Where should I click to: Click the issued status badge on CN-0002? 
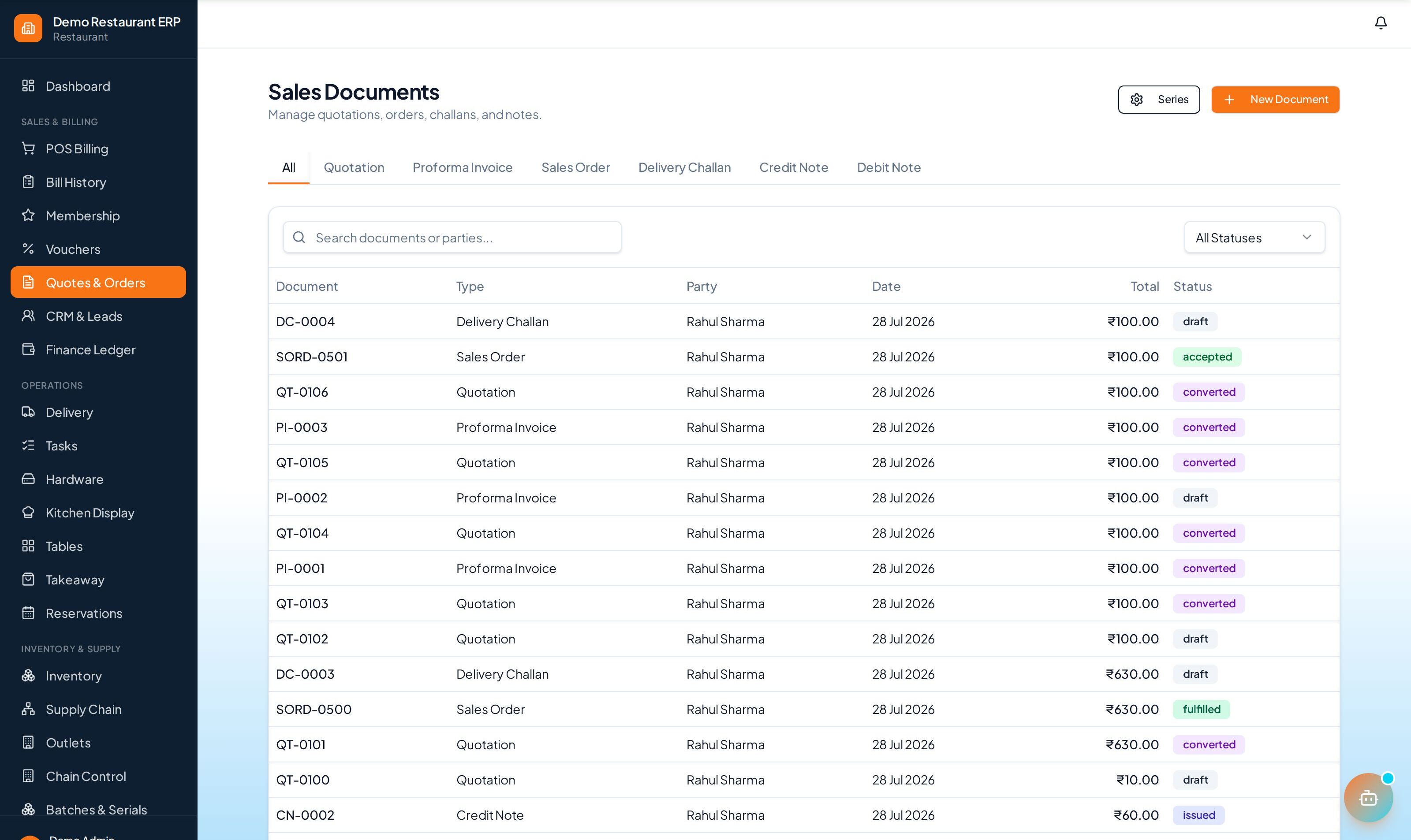[1198, 815]
